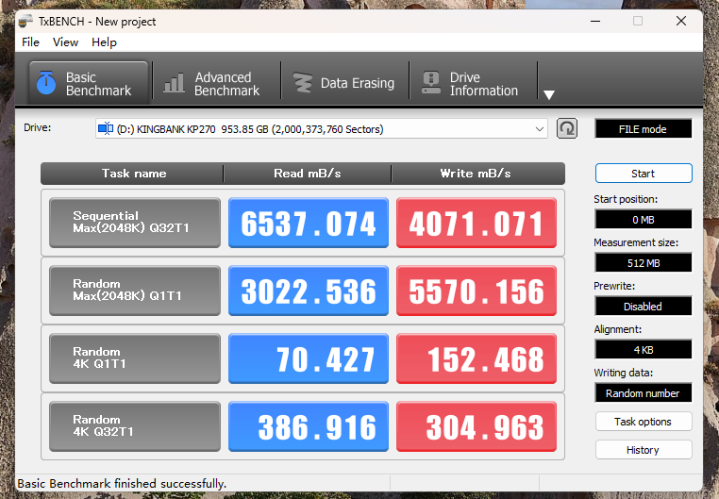
Task: Change the Prewrite Disabled setting
Action: 643,306
